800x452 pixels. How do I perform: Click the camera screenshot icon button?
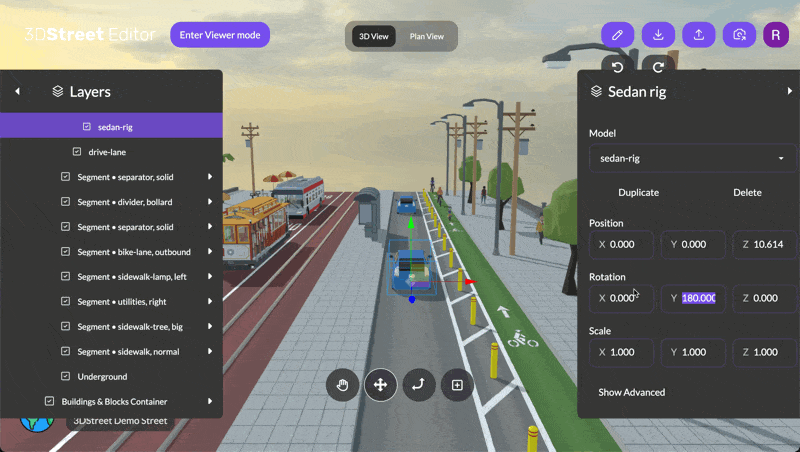(x=739, y=35)
